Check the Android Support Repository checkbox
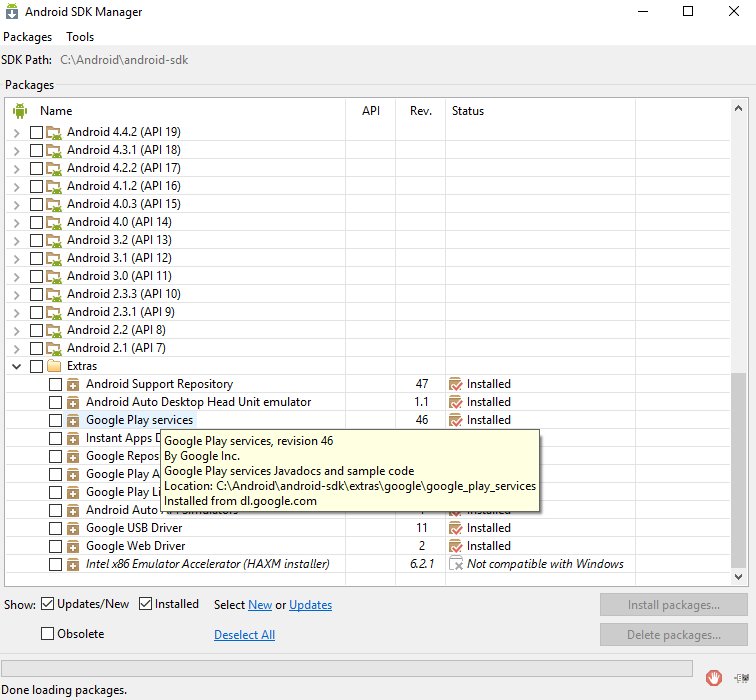Image resolution: width=756 pixels, height=700 pixels. point(55,384)
